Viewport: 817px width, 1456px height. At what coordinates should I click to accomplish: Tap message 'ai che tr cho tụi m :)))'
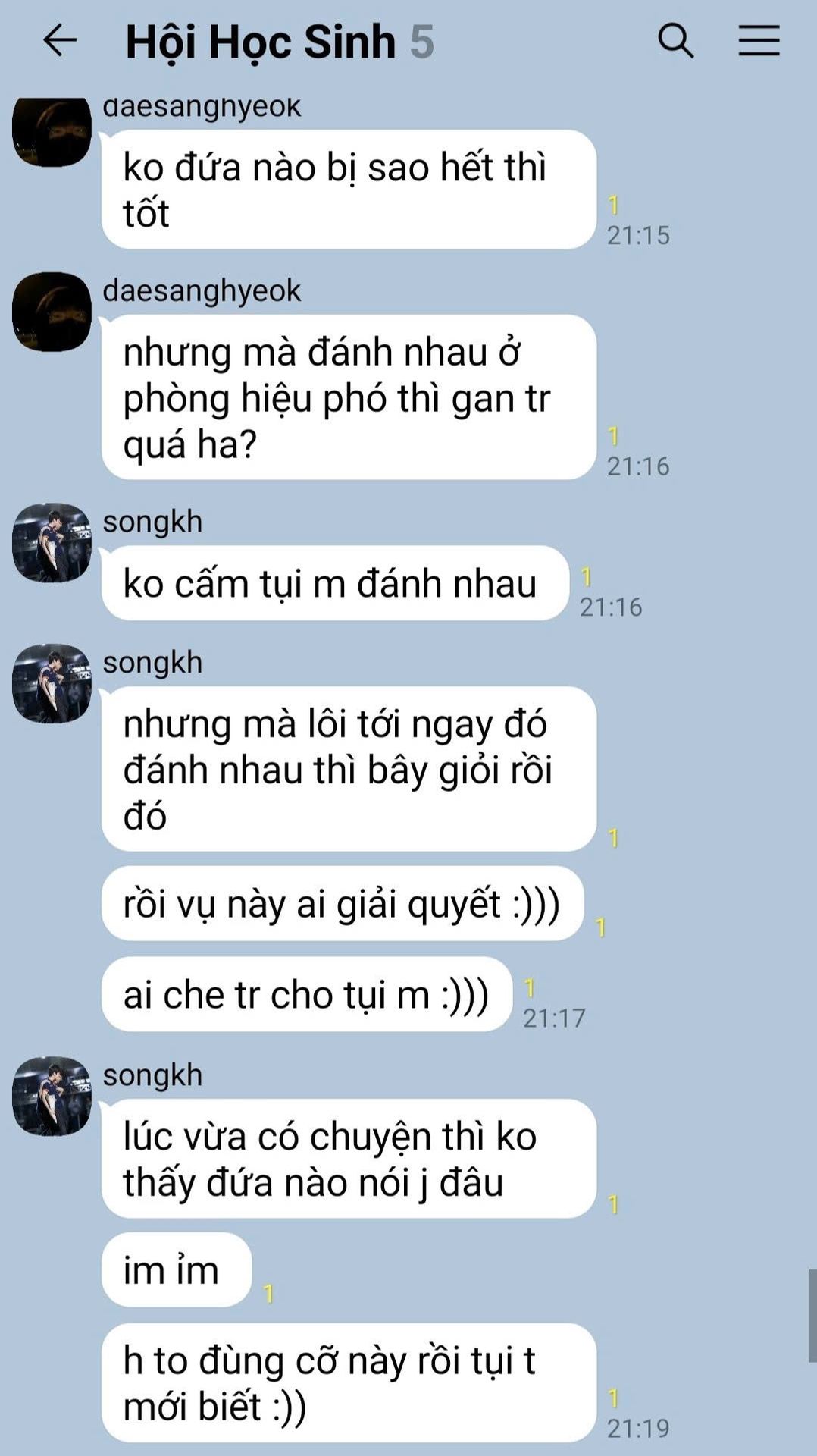(308, 994)
